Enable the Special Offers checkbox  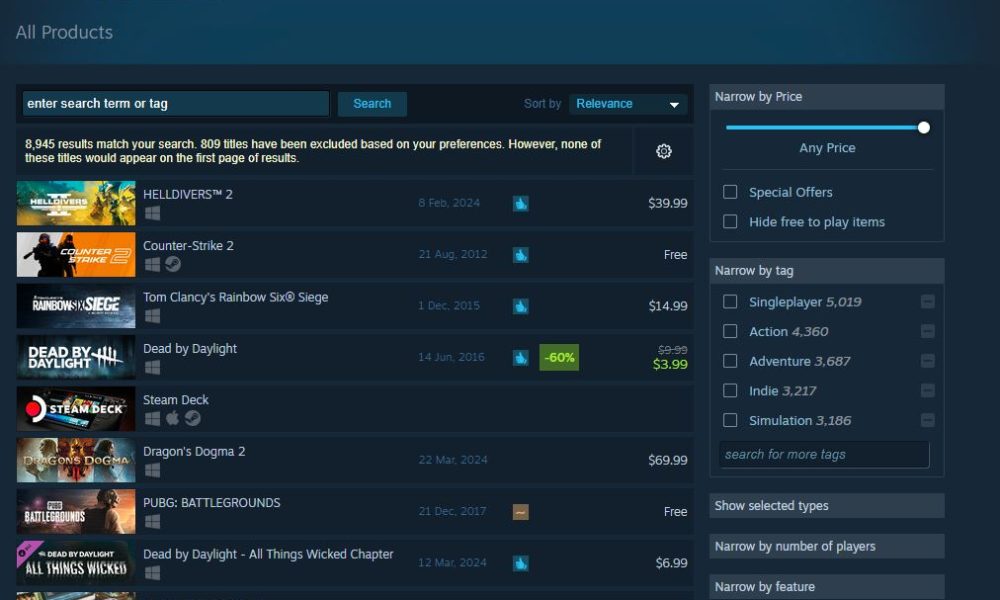point(730,192)
